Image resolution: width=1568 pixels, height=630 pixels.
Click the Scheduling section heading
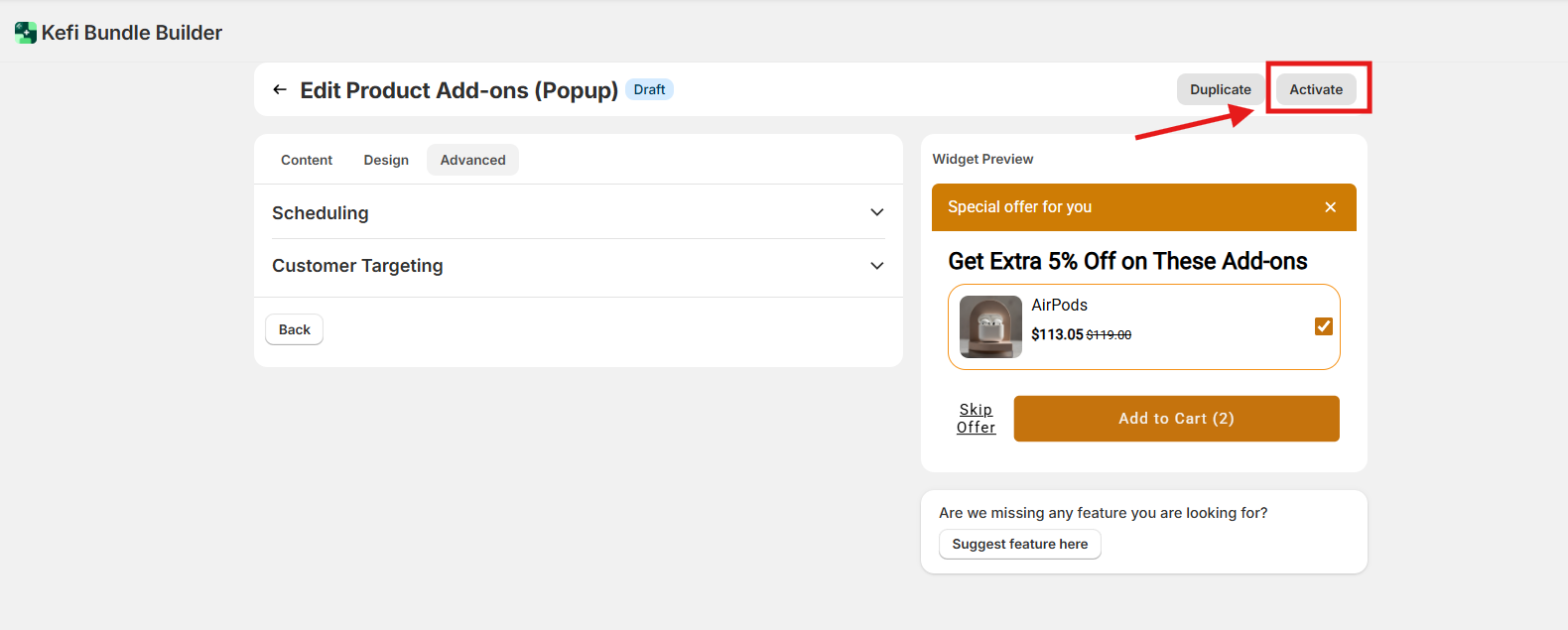coord(320,213)
